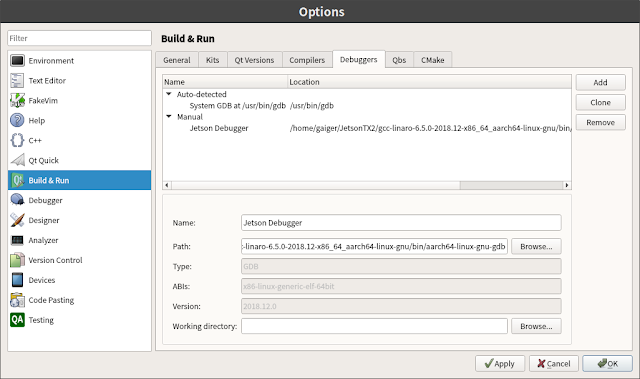Open the Compilers tab
Viewport: 640px width, 379px height.
tap(307, 60)
